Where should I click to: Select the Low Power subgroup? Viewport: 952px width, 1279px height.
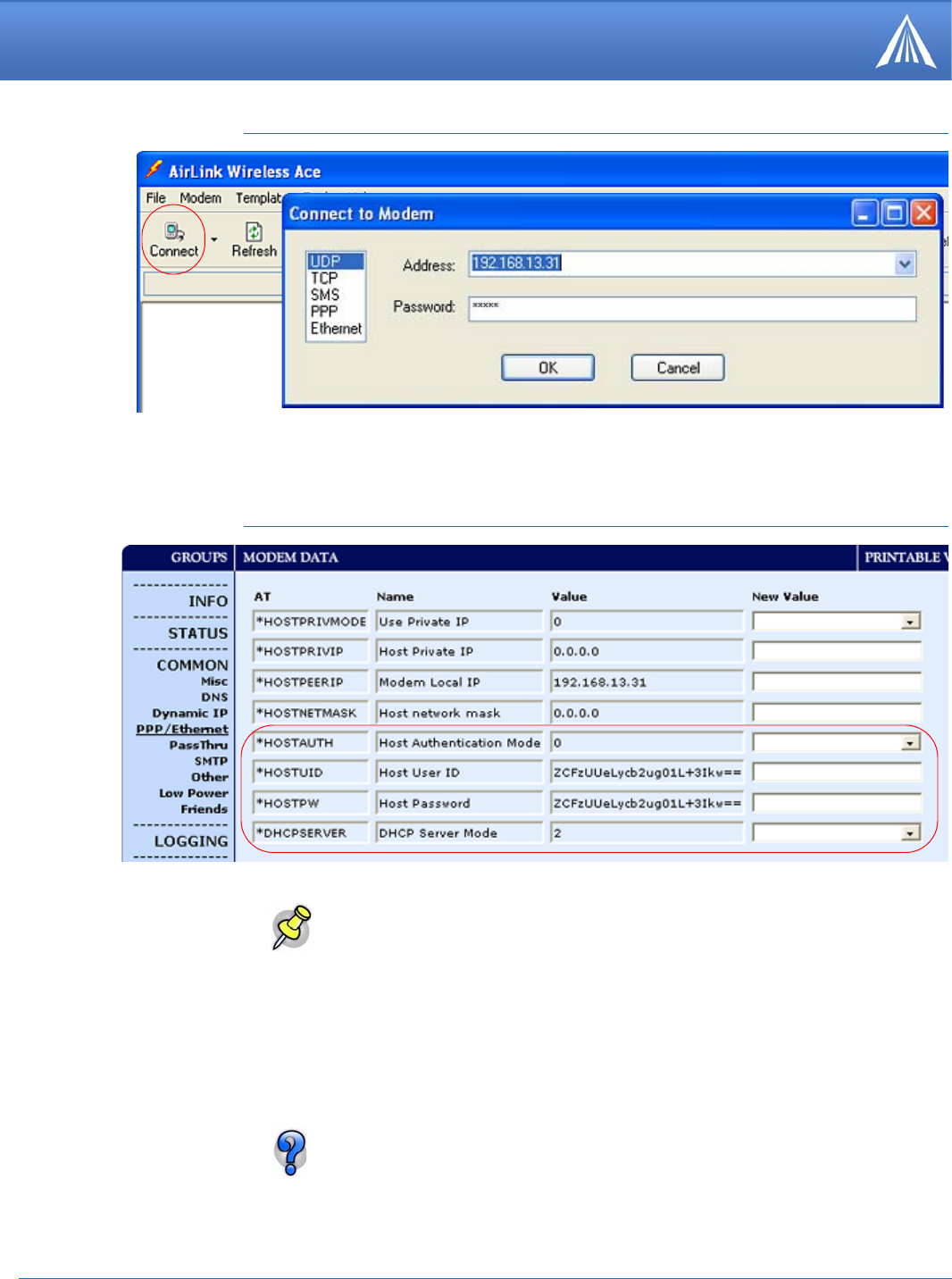pos(194,794)
